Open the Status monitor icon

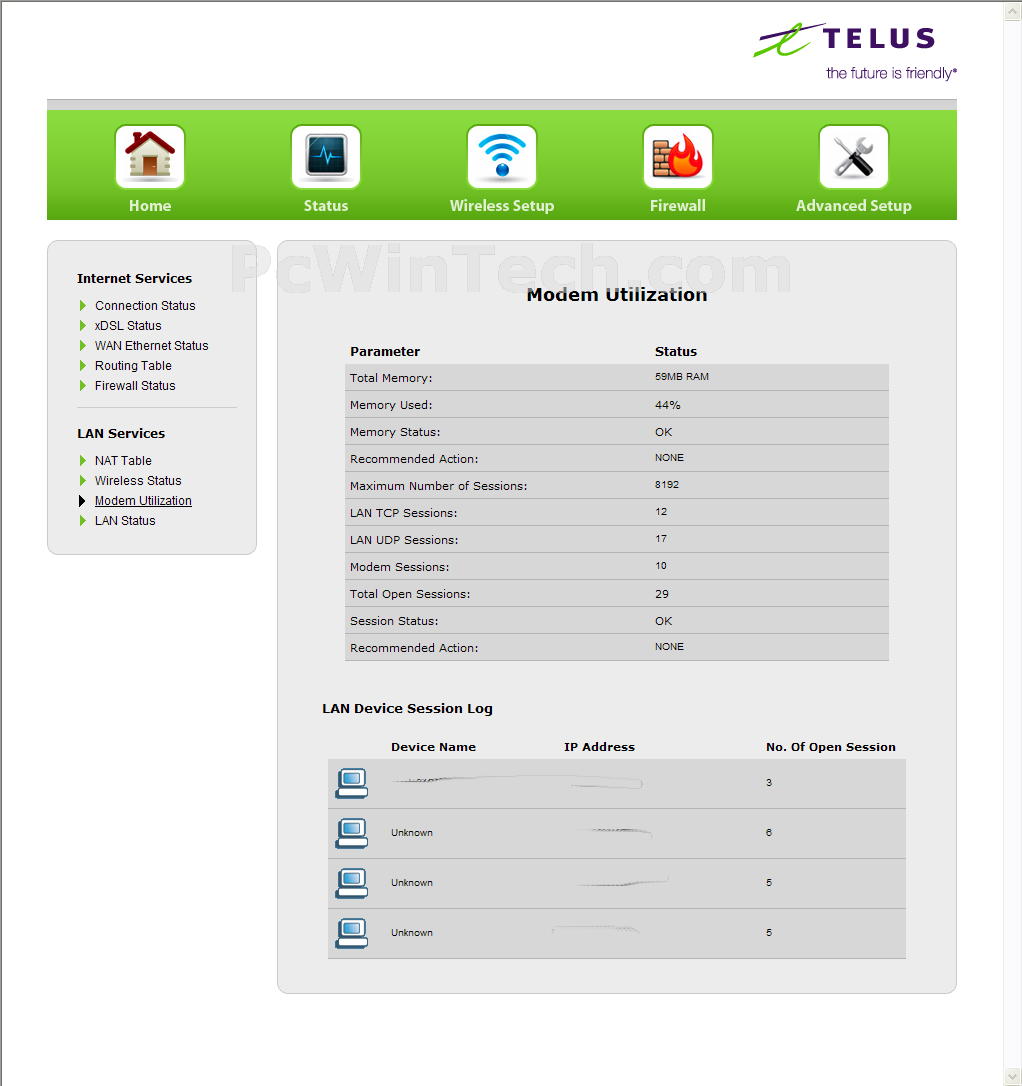click(x=326, y=157)
